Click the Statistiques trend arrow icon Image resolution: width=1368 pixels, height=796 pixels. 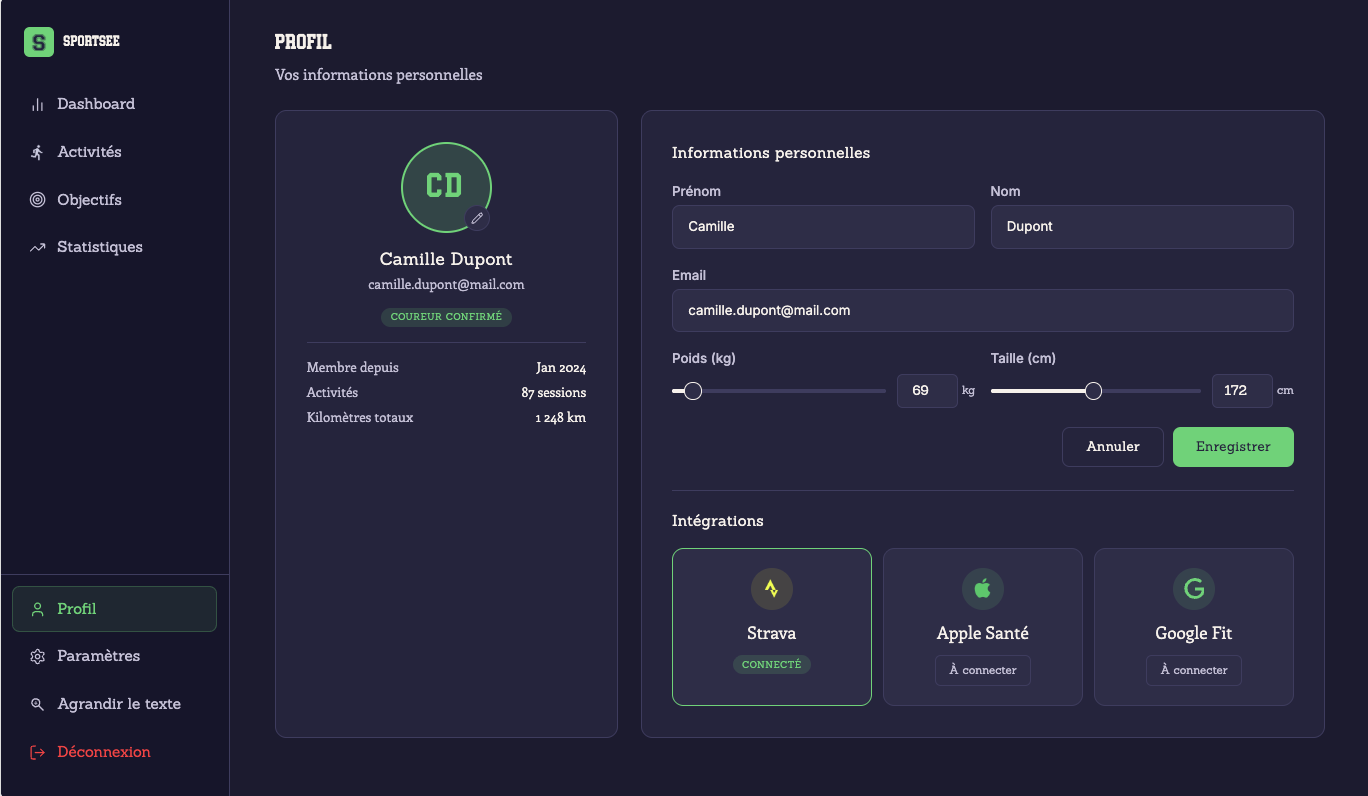pyautogui.click(x=38, y=247)
